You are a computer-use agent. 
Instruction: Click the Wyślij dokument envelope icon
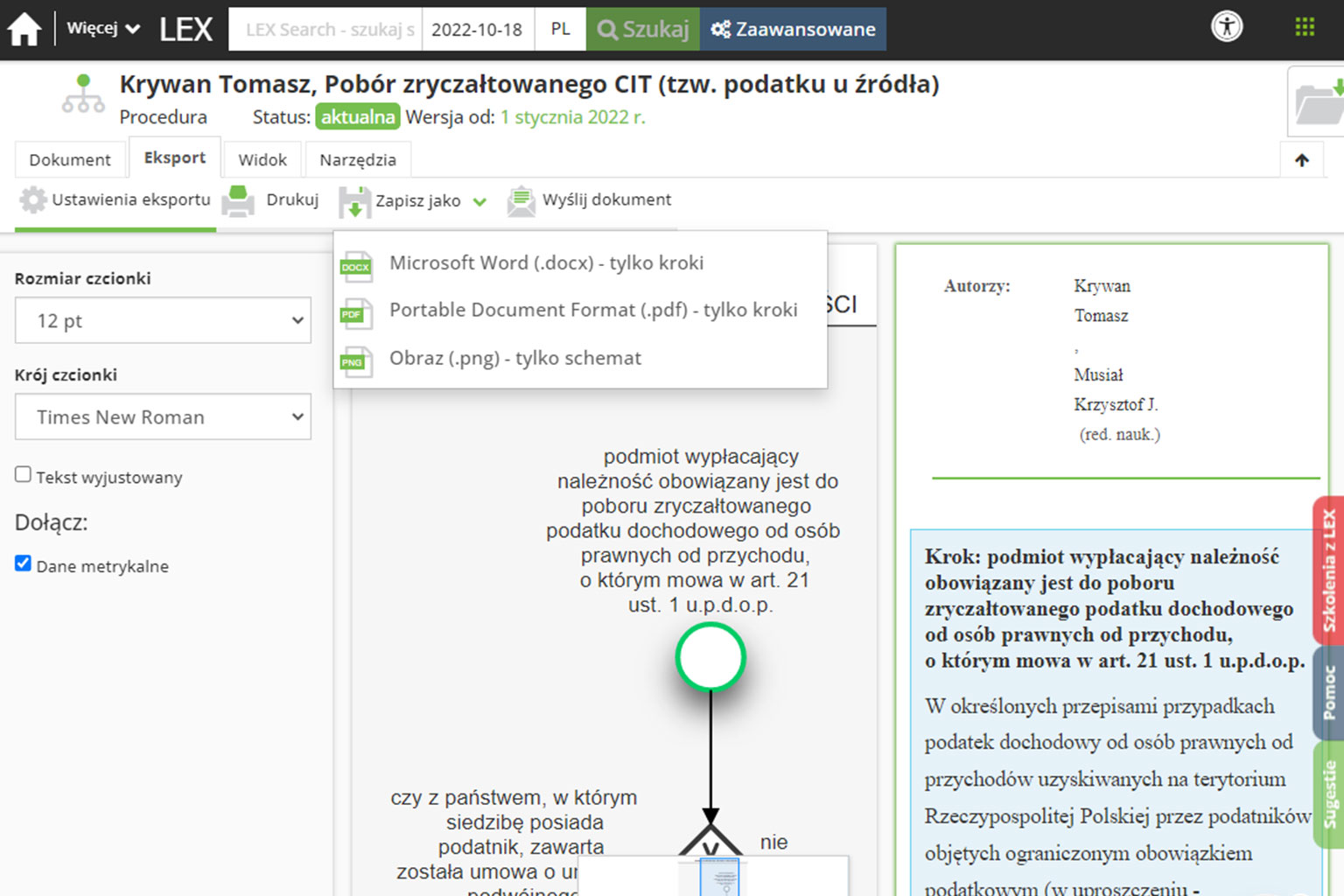pyautogui.click(x=521, y=200)
